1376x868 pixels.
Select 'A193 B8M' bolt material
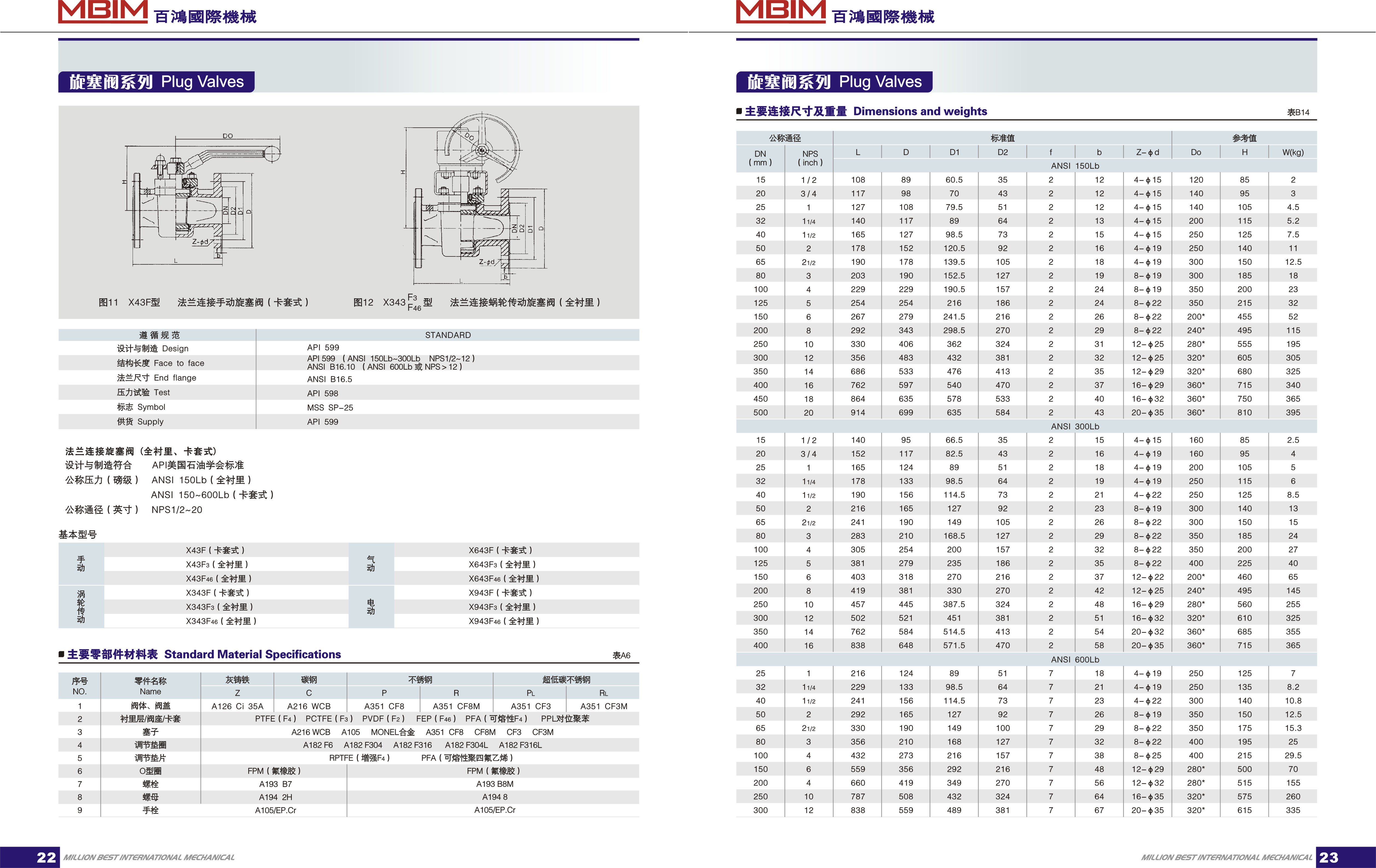(x=495, y=784)
